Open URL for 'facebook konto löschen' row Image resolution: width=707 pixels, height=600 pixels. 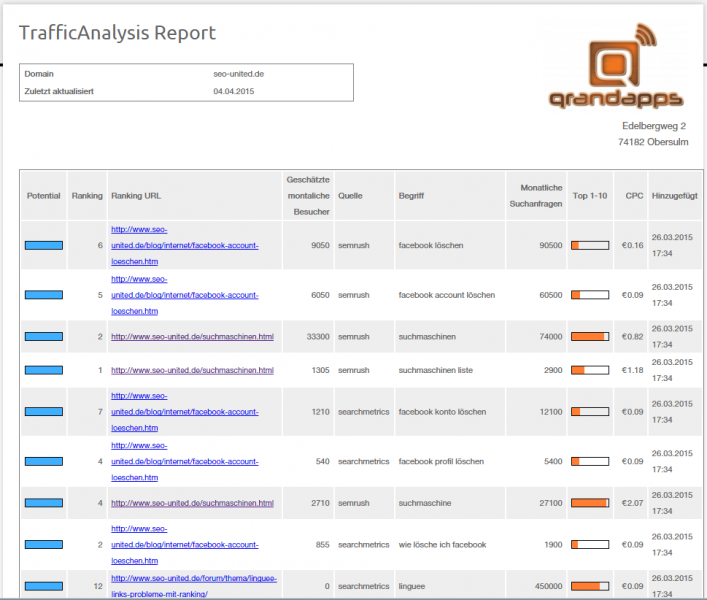point(185,412)
